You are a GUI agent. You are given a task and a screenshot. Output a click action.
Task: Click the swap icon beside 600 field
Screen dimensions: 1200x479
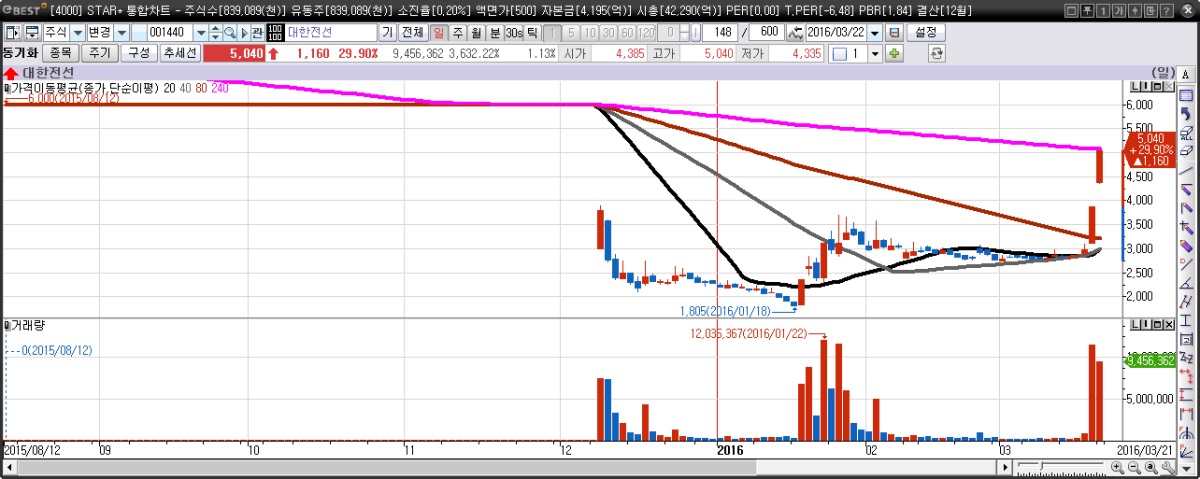coord(795,32)
